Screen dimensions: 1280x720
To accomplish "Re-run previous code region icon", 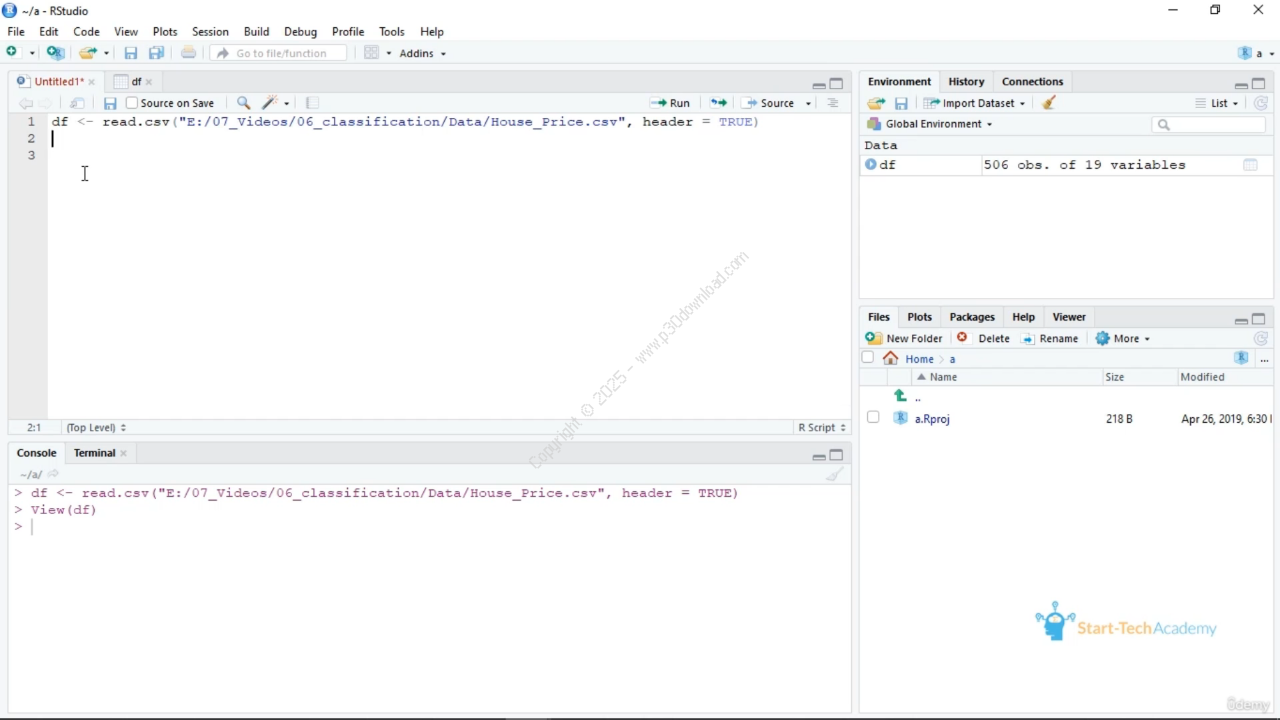I will (x=719, y=103).
